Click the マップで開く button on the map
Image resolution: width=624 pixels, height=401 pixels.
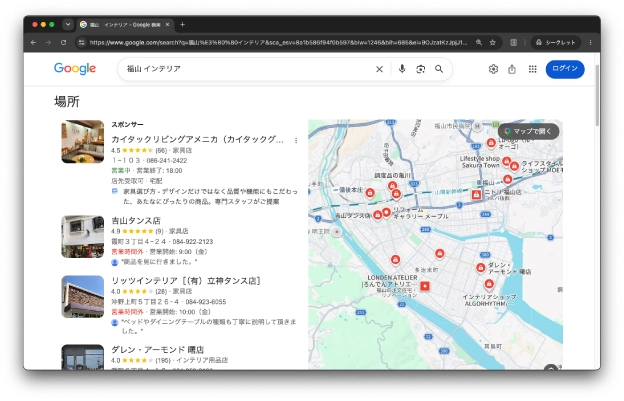point(528,131)
